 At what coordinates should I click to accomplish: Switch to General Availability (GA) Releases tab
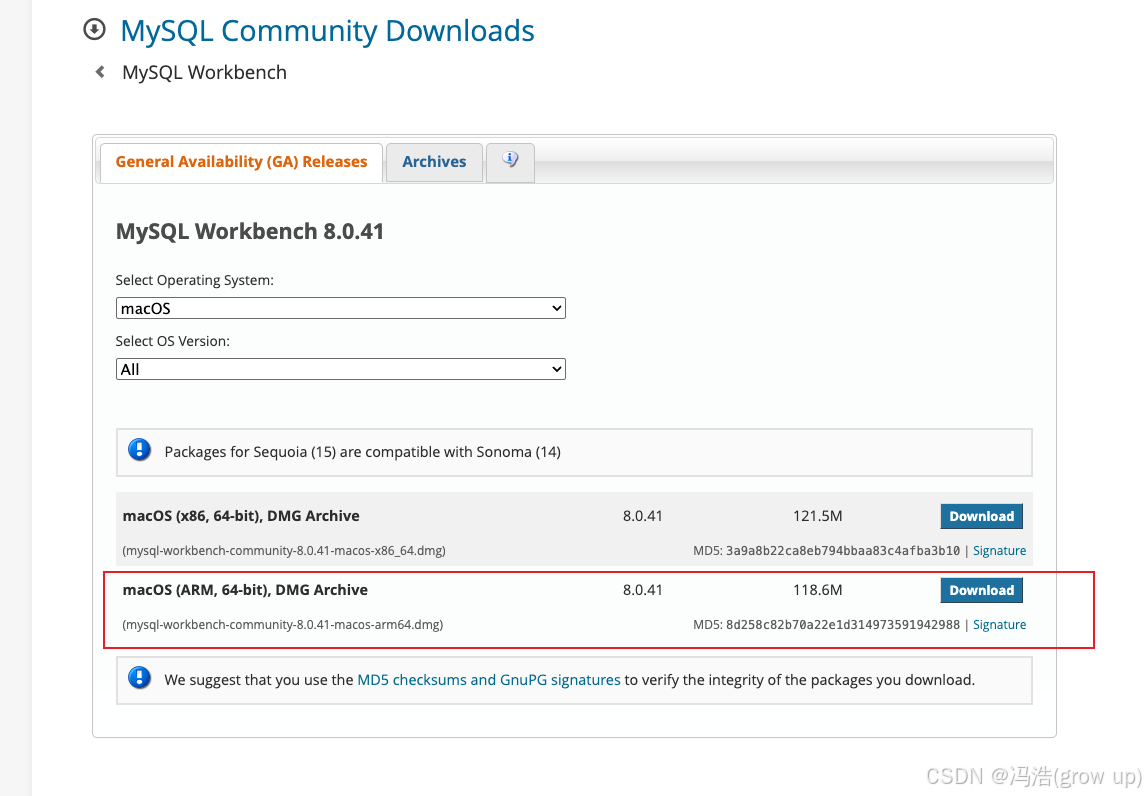pos(241,162)
